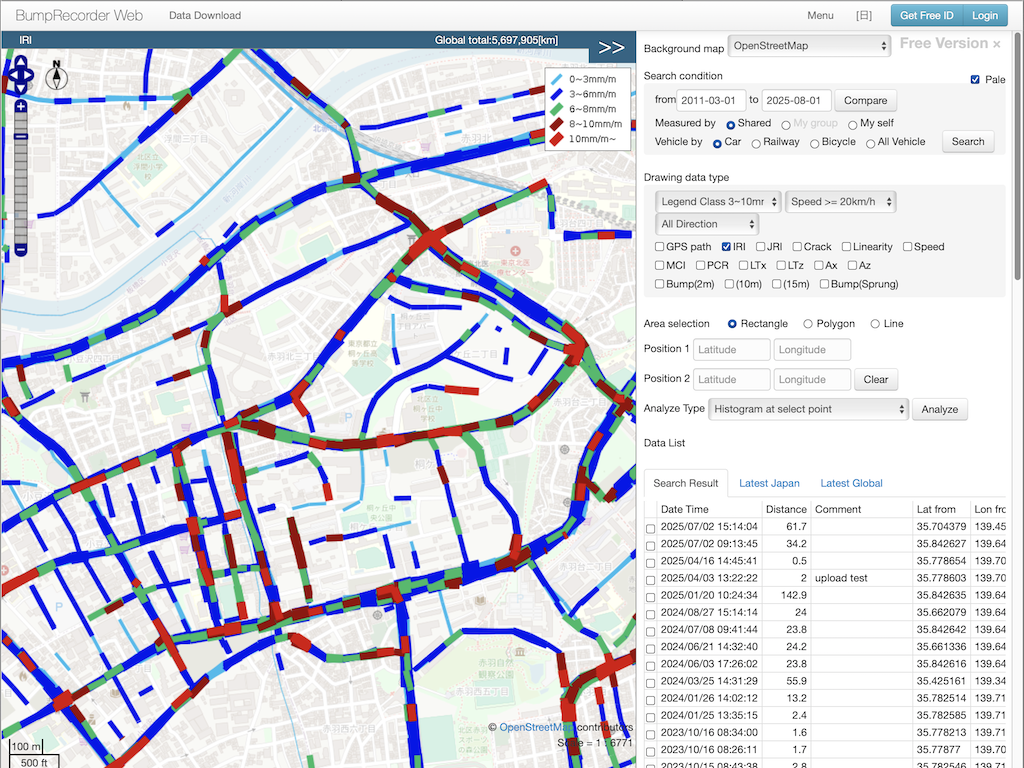
Task: Open the Background map dropdown
Action: 809,46
